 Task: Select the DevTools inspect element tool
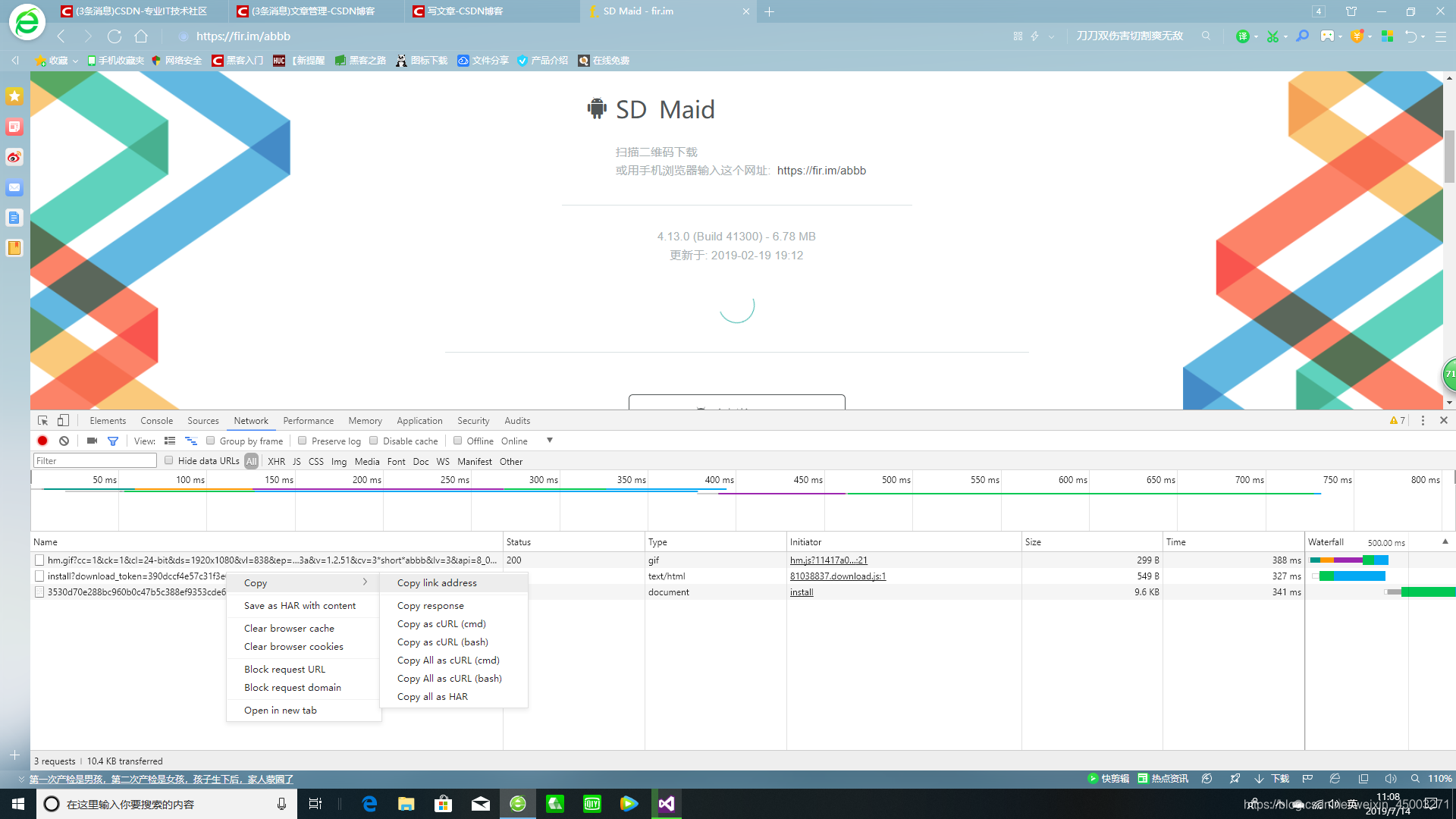pos(42,421)
